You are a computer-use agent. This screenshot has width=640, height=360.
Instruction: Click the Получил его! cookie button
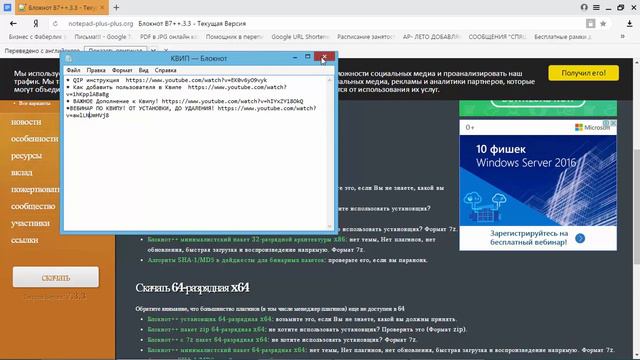[x=583, y=73]
